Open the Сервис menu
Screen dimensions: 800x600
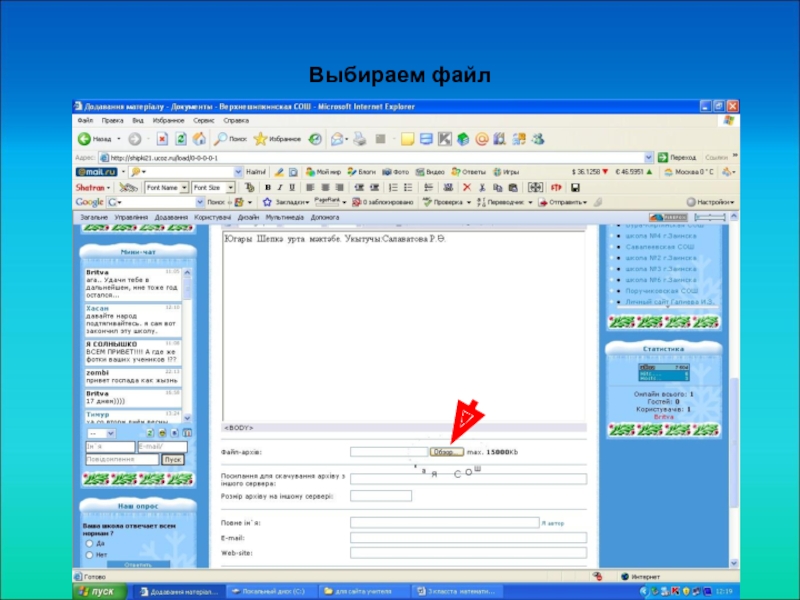click(x=204, y=121)
